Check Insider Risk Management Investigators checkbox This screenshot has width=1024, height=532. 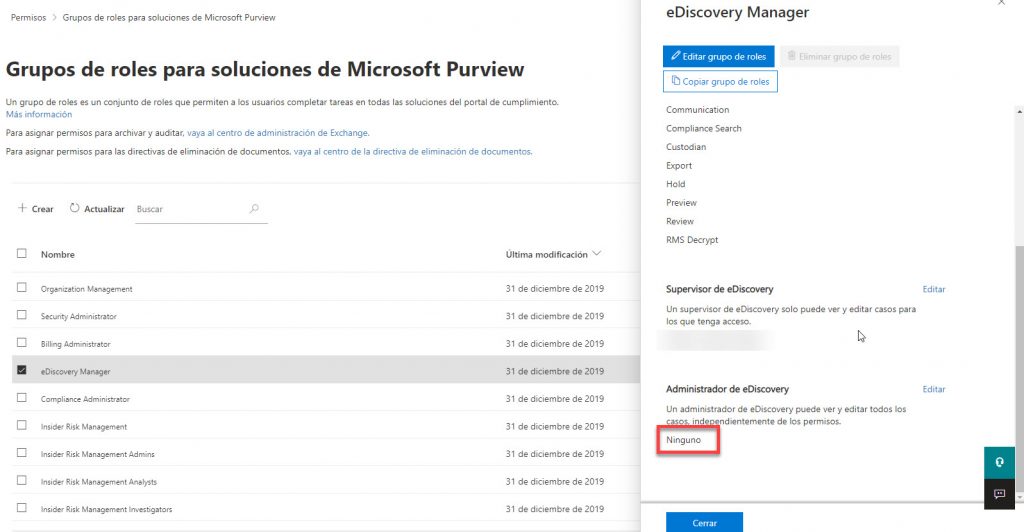point(22,508)
